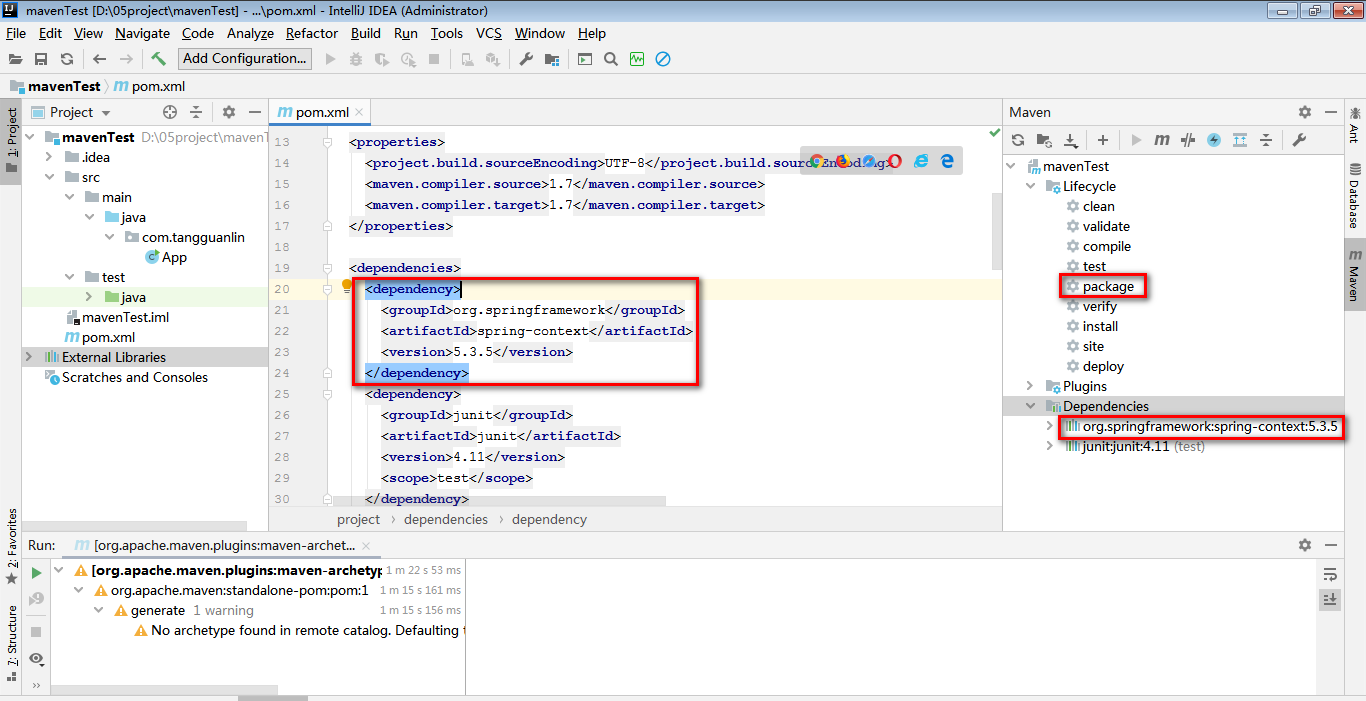Viewport: 1366px width, 701px height.
Task: Open the Navigate menu
Action: click(x=143, y=33)
